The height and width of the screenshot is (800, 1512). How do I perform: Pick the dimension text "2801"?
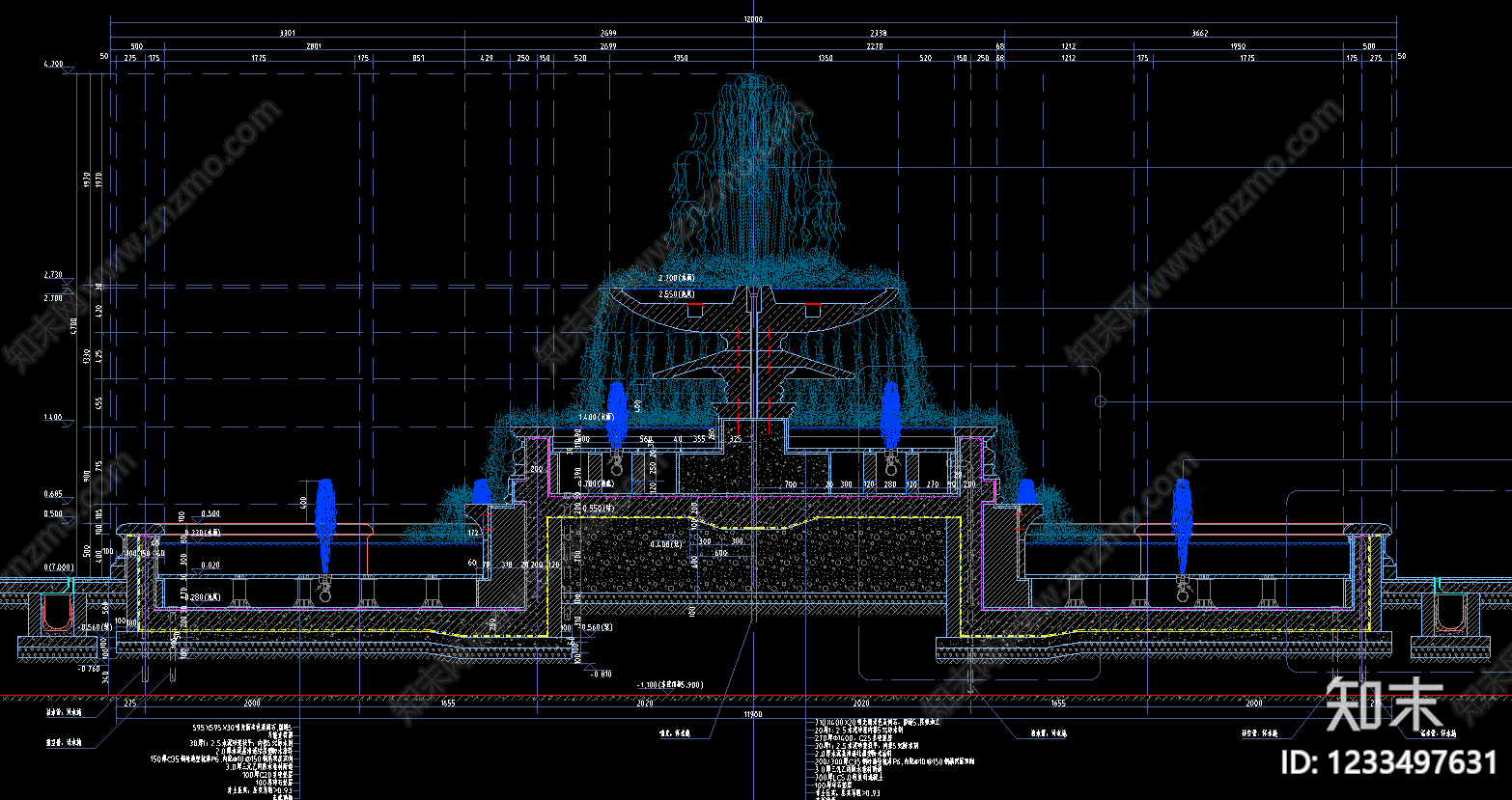(x=313, y=46)
